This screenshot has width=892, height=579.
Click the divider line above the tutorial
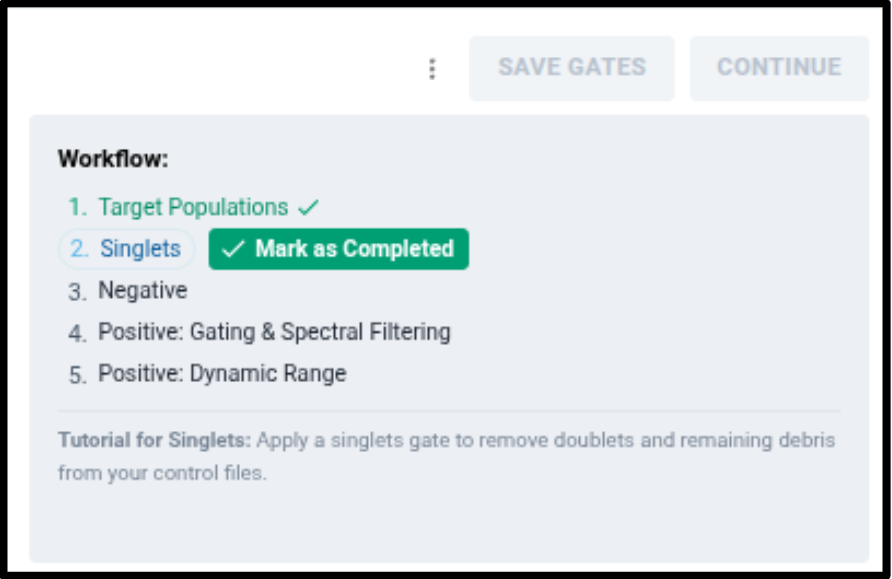pyautogui.click(x=448, y=410)
